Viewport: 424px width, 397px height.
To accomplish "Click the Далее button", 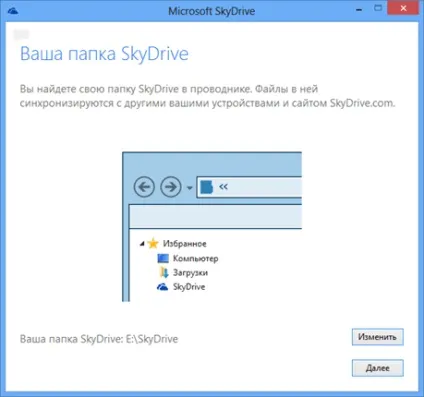I will click(378, 368).
